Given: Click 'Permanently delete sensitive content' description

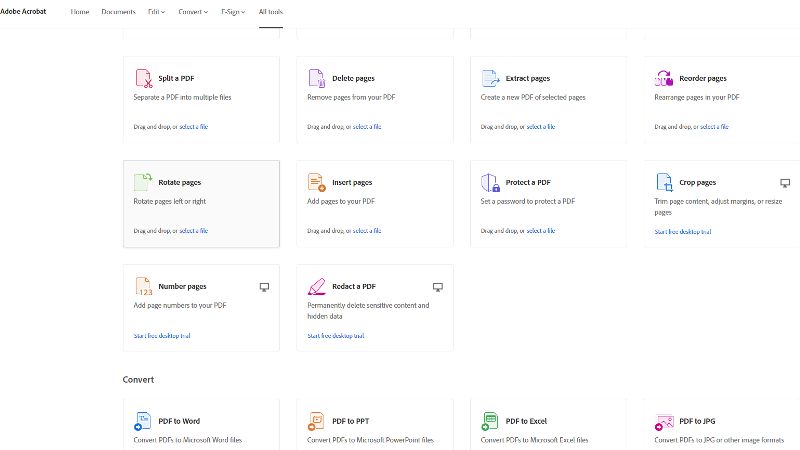Looking at the screenshot, I should click(x=368, y=311).
